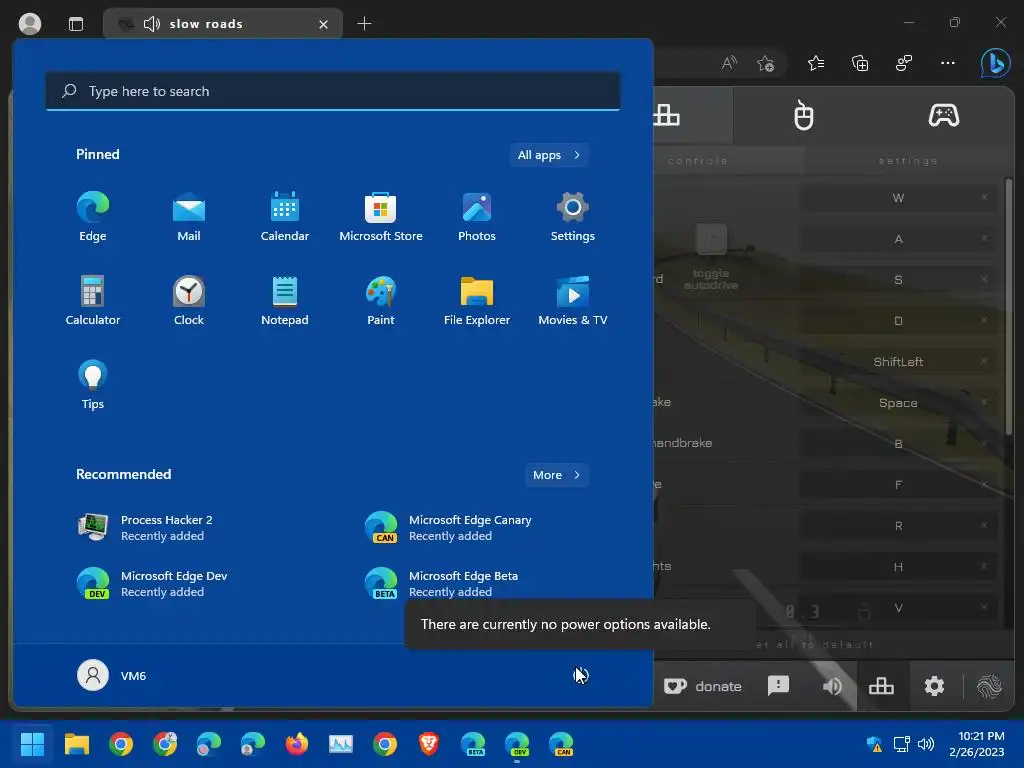Open Edge Canary from taskbar
Viewport: 1024px width, 768px height.
click(561, 744)
